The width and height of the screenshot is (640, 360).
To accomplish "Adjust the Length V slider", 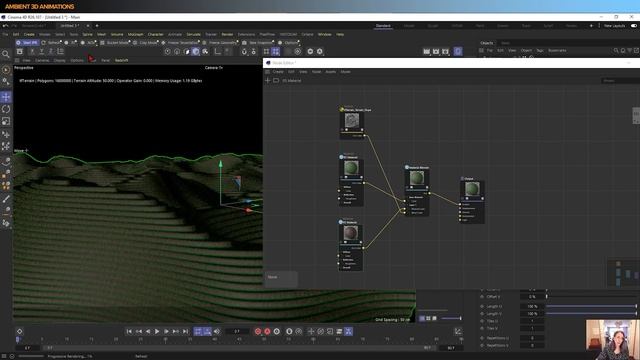I will (591, 313).
